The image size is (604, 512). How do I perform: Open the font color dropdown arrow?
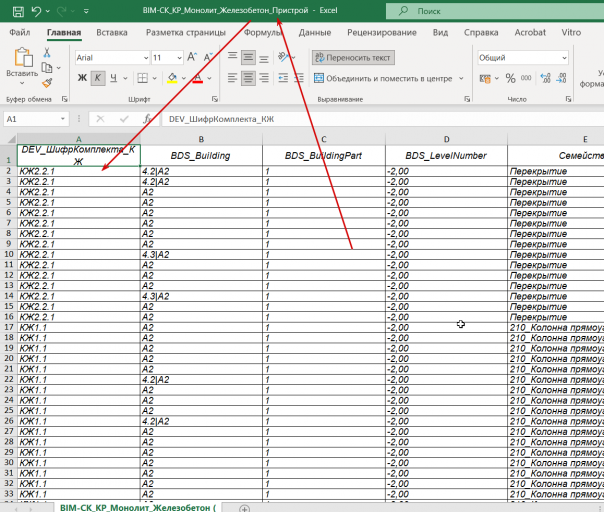click(209, 78)
